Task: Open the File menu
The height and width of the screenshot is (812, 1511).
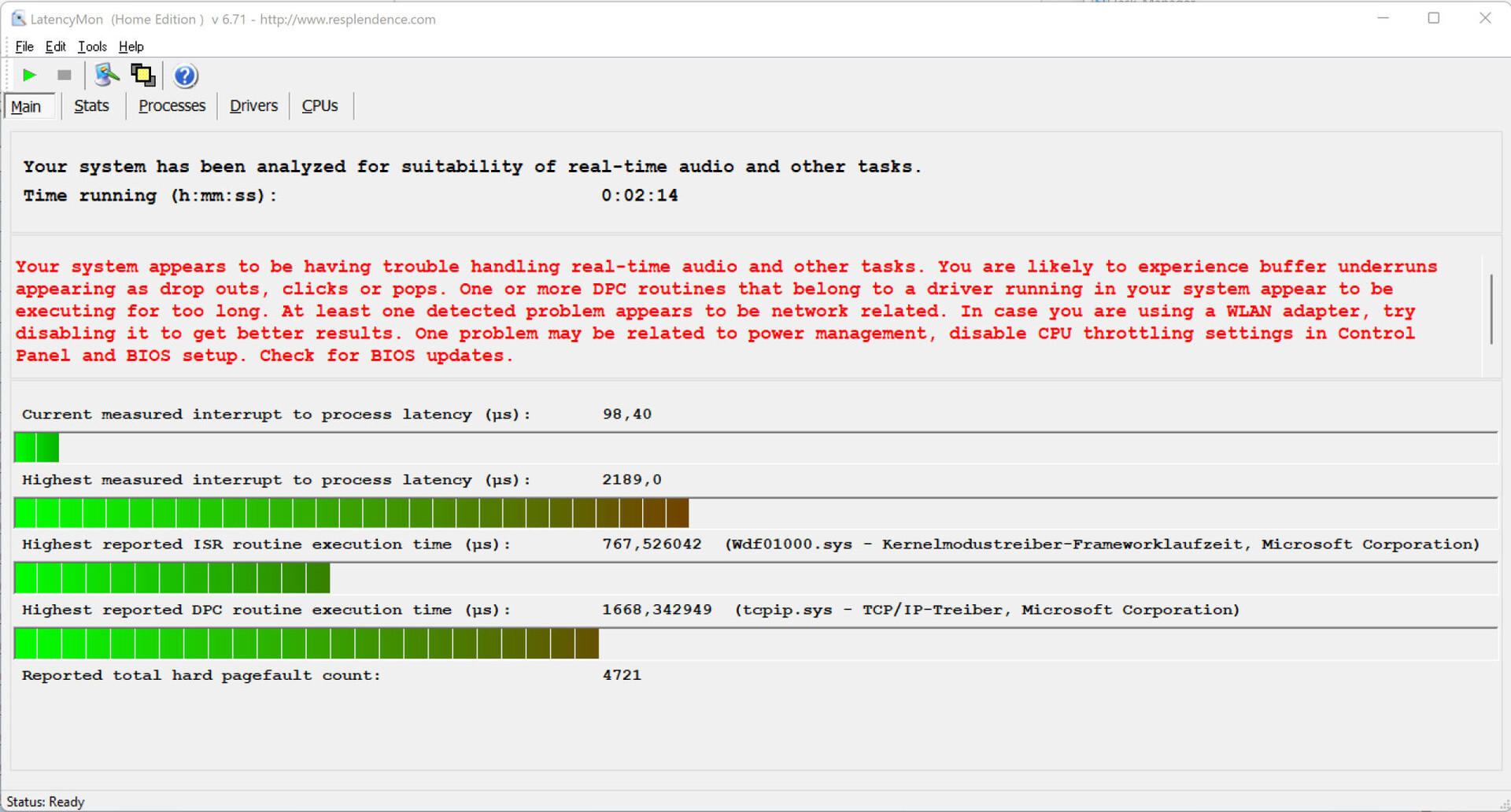Action: 24,46
